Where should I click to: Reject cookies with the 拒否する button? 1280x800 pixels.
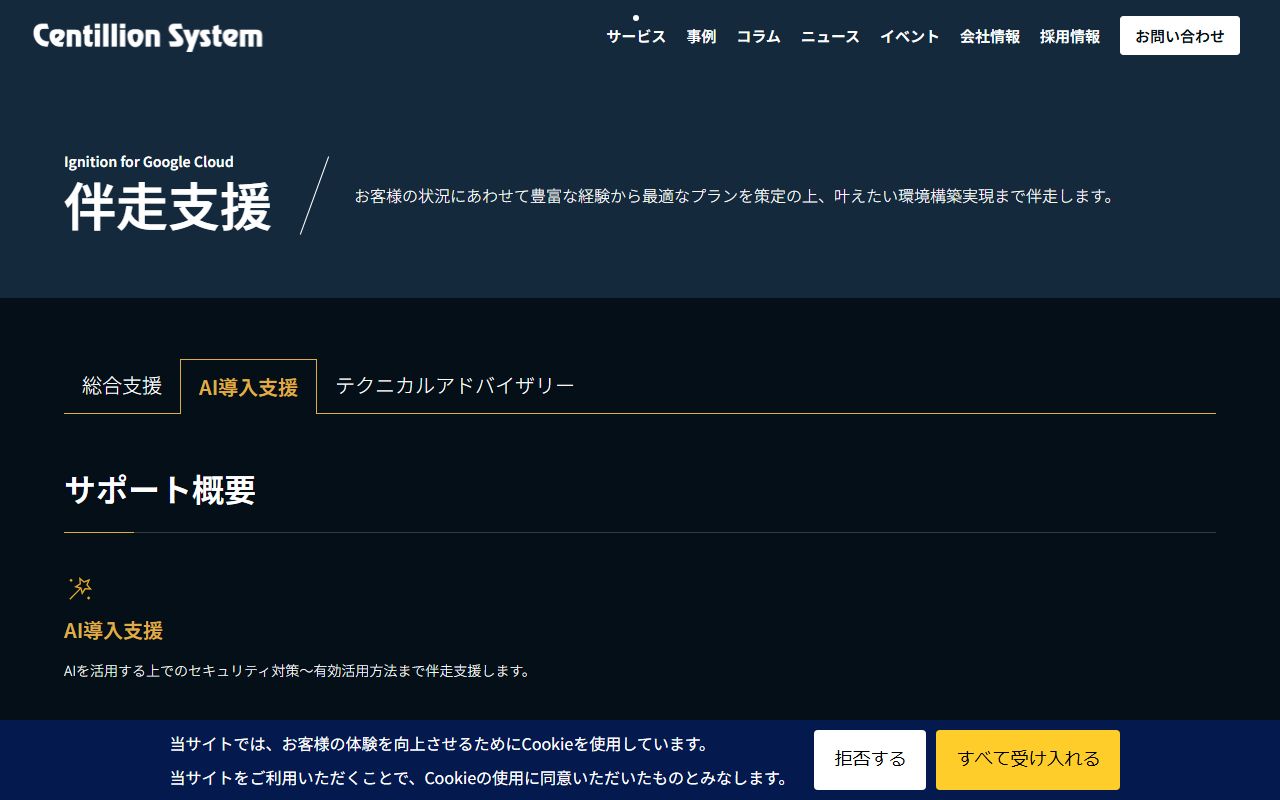[870, 759]
